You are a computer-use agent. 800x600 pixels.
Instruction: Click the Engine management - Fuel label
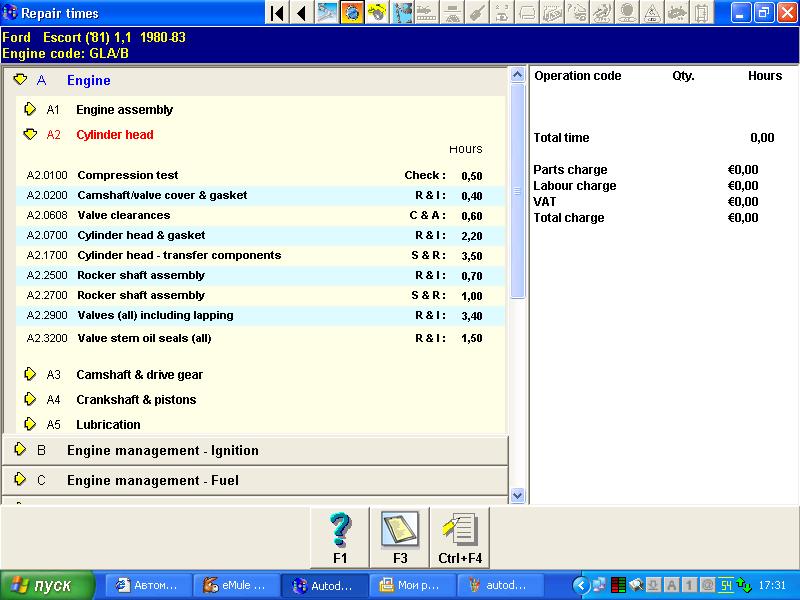click(x=153, y=480)
